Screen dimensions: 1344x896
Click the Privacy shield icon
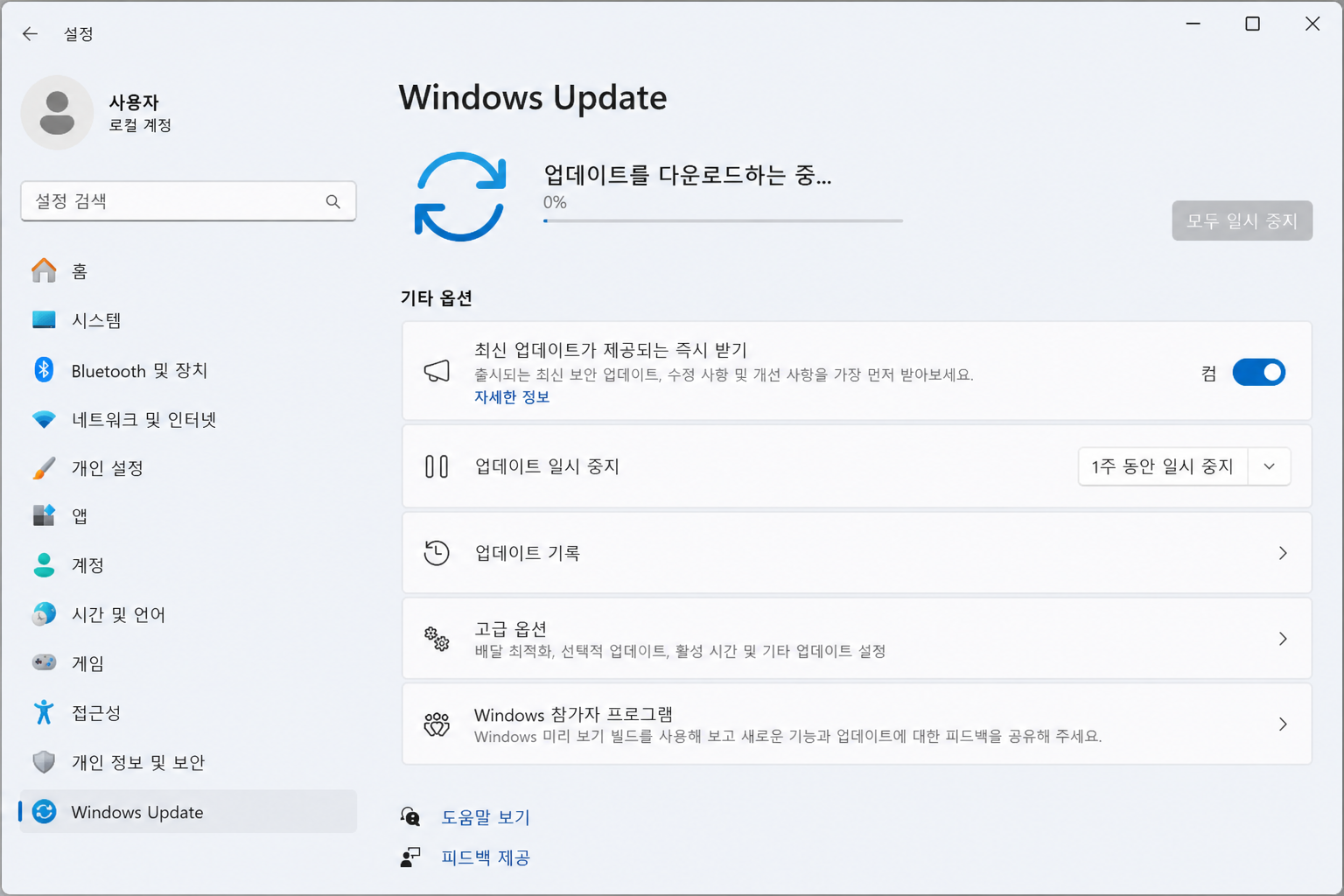[x=44, y=762]
